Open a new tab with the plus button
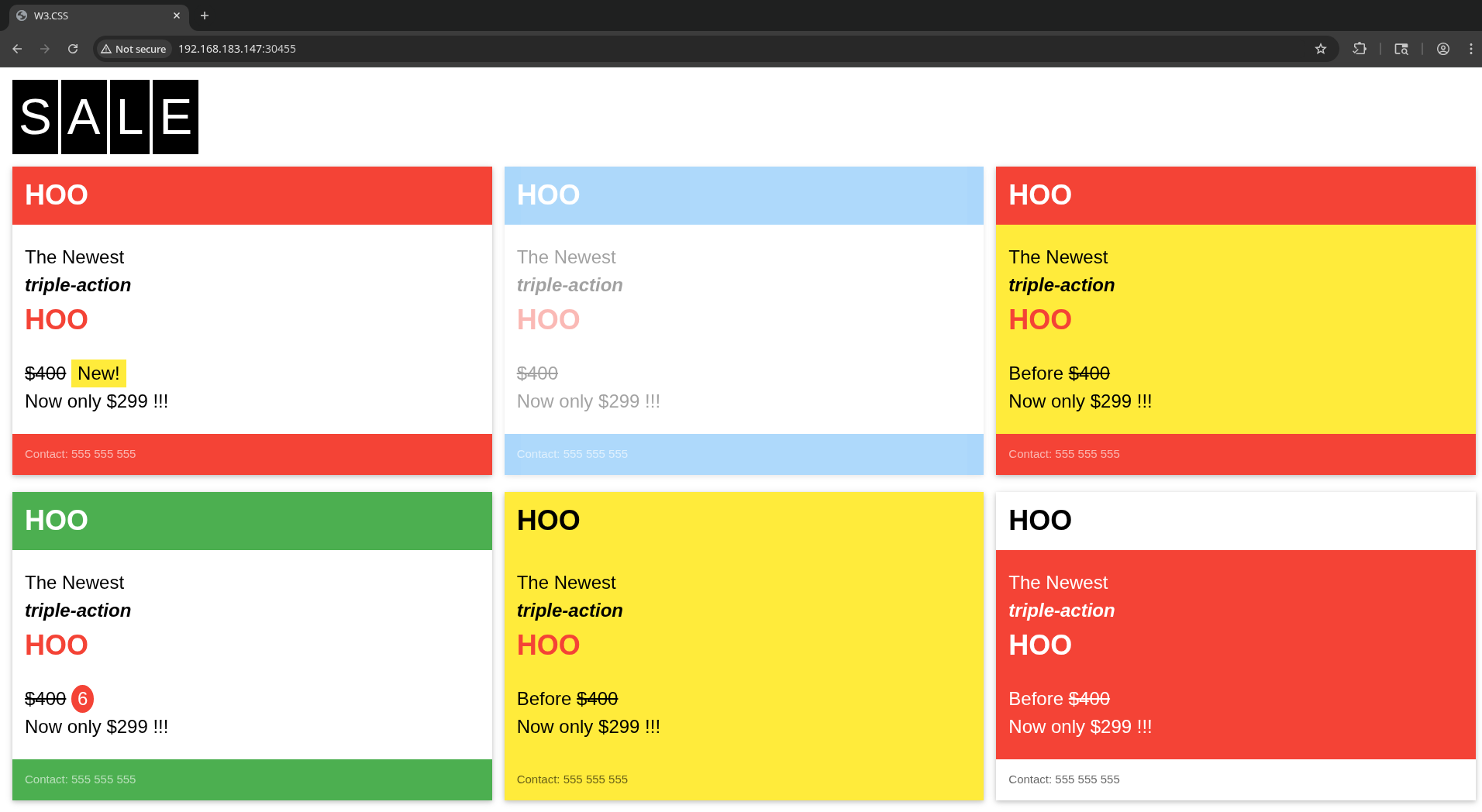This screenshot has height=812, width=1482. (x=205, y=15)
